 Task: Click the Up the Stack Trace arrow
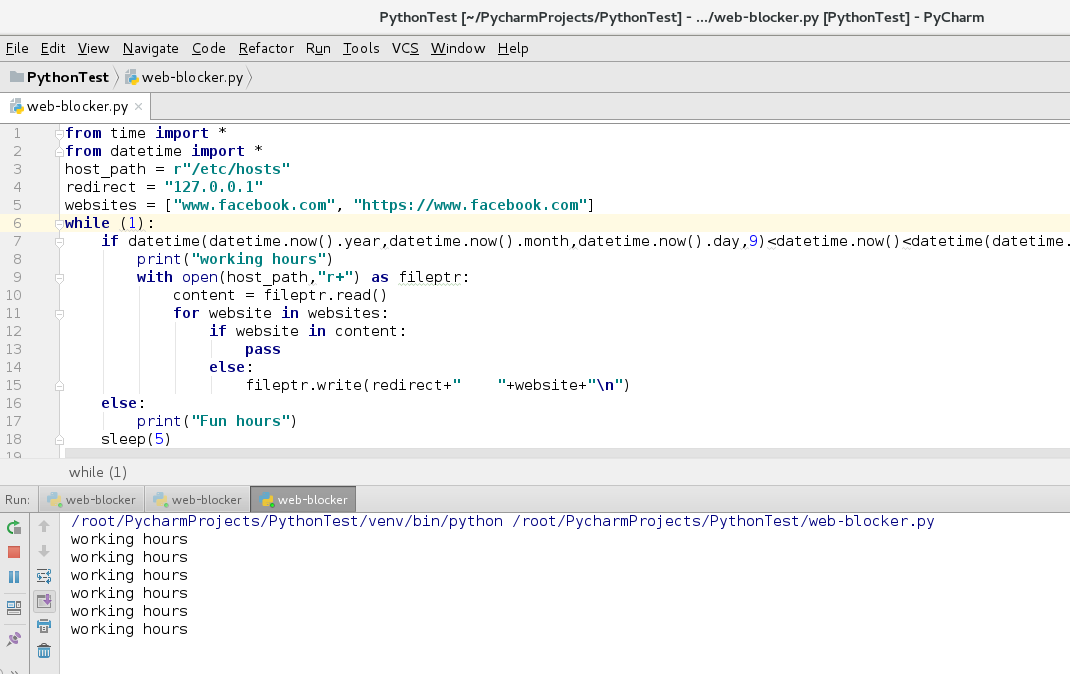tap(44, 525)
